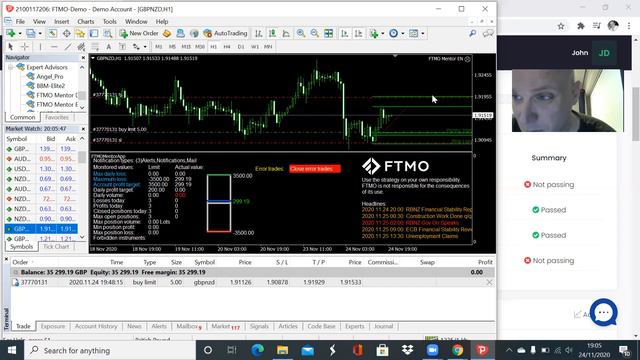The height and width of the screenshot is (360, 640).
Task: Open Indicators list green-plus icon
Action: 374,33
